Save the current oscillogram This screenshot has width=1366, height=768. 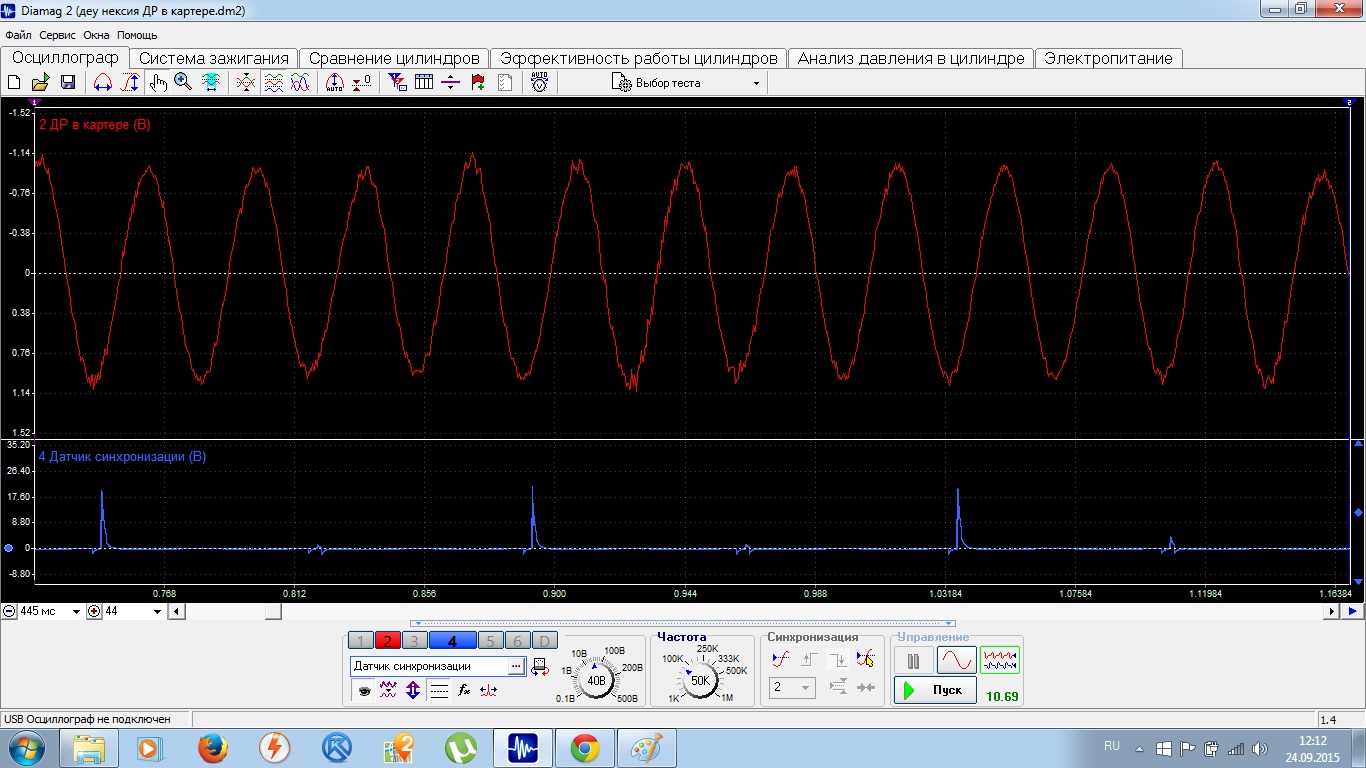[68, 83]
